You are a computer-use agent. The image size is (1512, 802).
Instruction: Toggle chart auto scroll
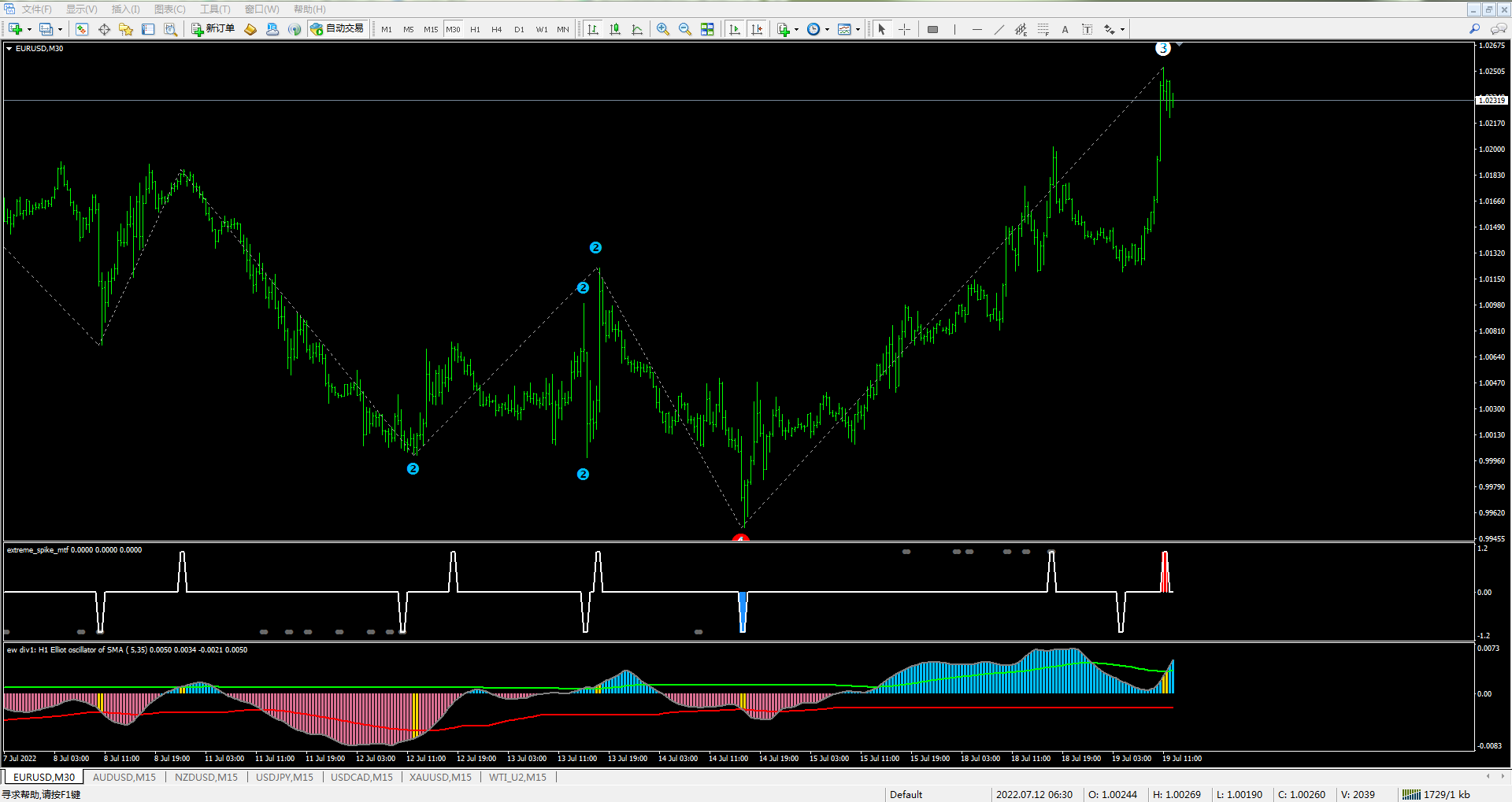[735, 29]
